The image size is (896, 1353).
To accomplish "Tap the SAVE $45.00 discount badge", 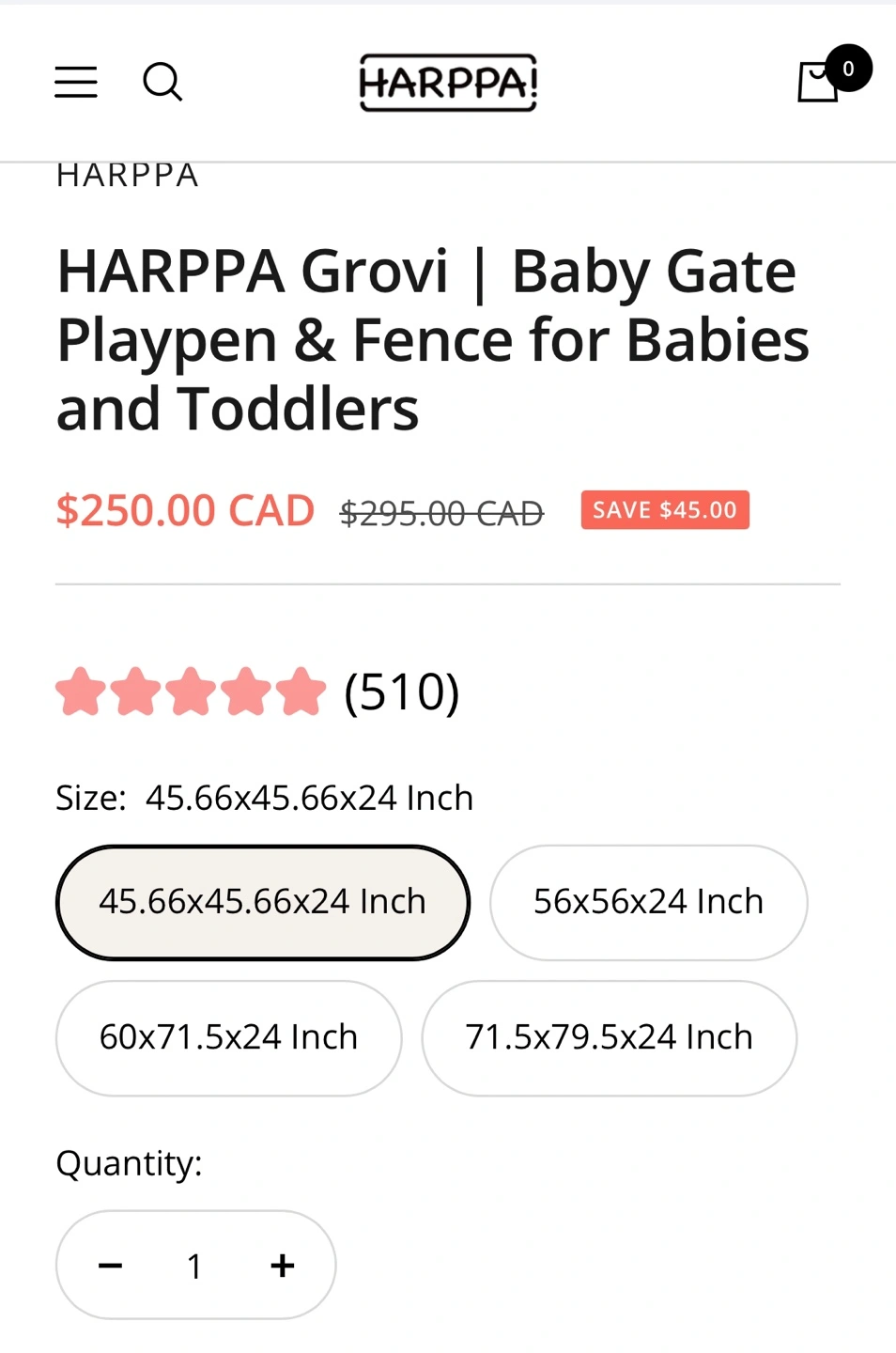I will [x=665, y=510].
